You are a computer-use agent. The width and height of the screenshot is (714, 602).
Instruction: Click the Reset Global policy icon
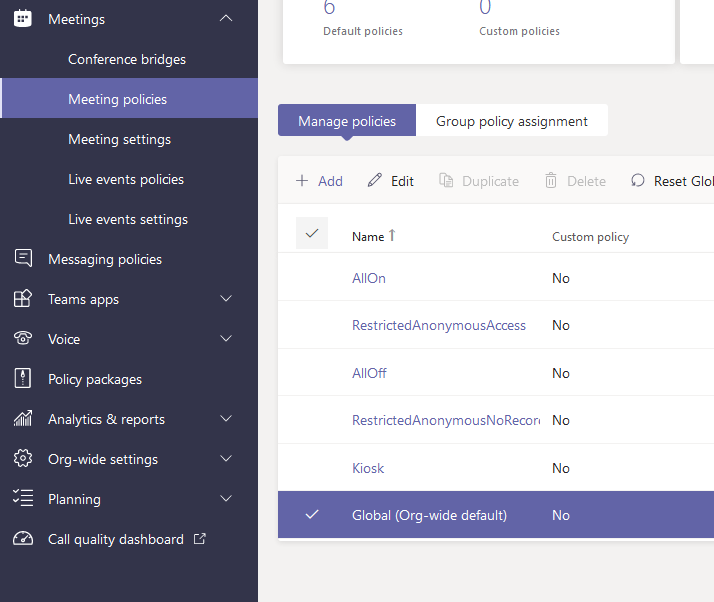click(x=638, y=180)
